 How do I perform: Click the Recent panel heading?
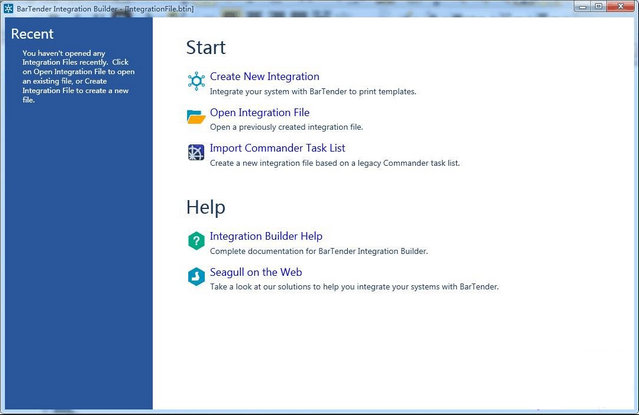coord(32,34)
